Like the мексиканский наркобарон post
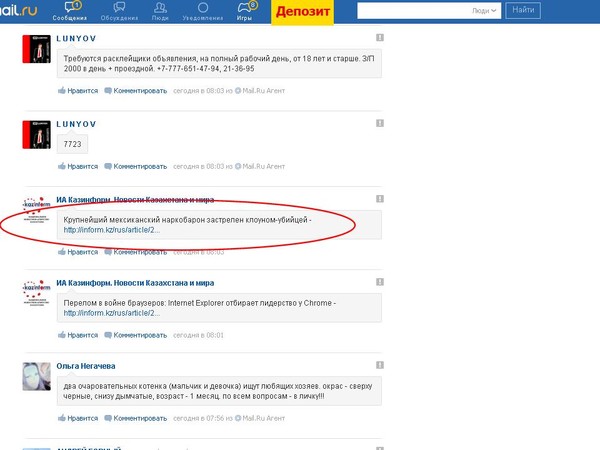The height and width of the screenshot is (450, 600). coord(78,252)
